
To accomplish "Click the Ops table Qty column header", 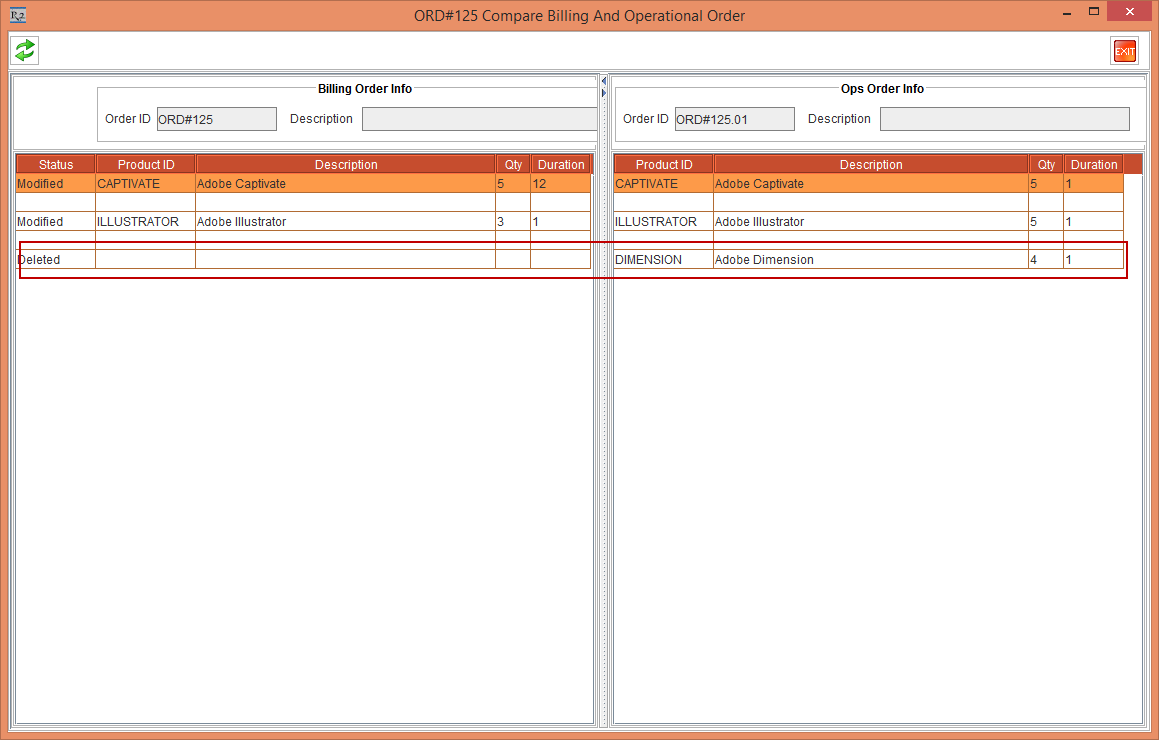I will tap(1046, 165).
